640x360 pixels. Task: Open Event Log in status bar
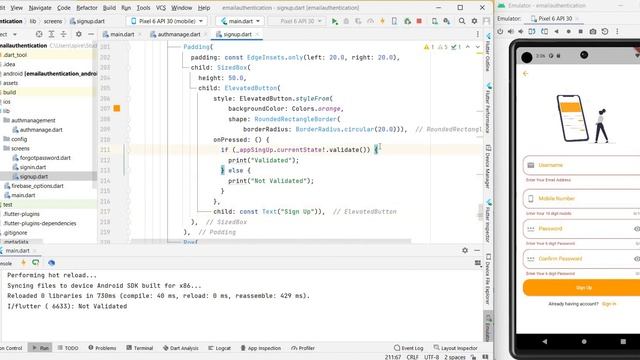coord(409,348)
